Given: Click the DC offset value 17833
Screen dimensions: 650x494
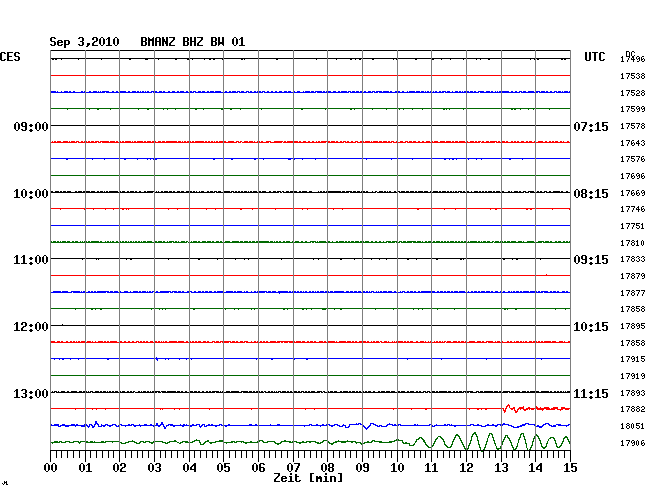Looking at the screenshot, I should tap(633, 259).
